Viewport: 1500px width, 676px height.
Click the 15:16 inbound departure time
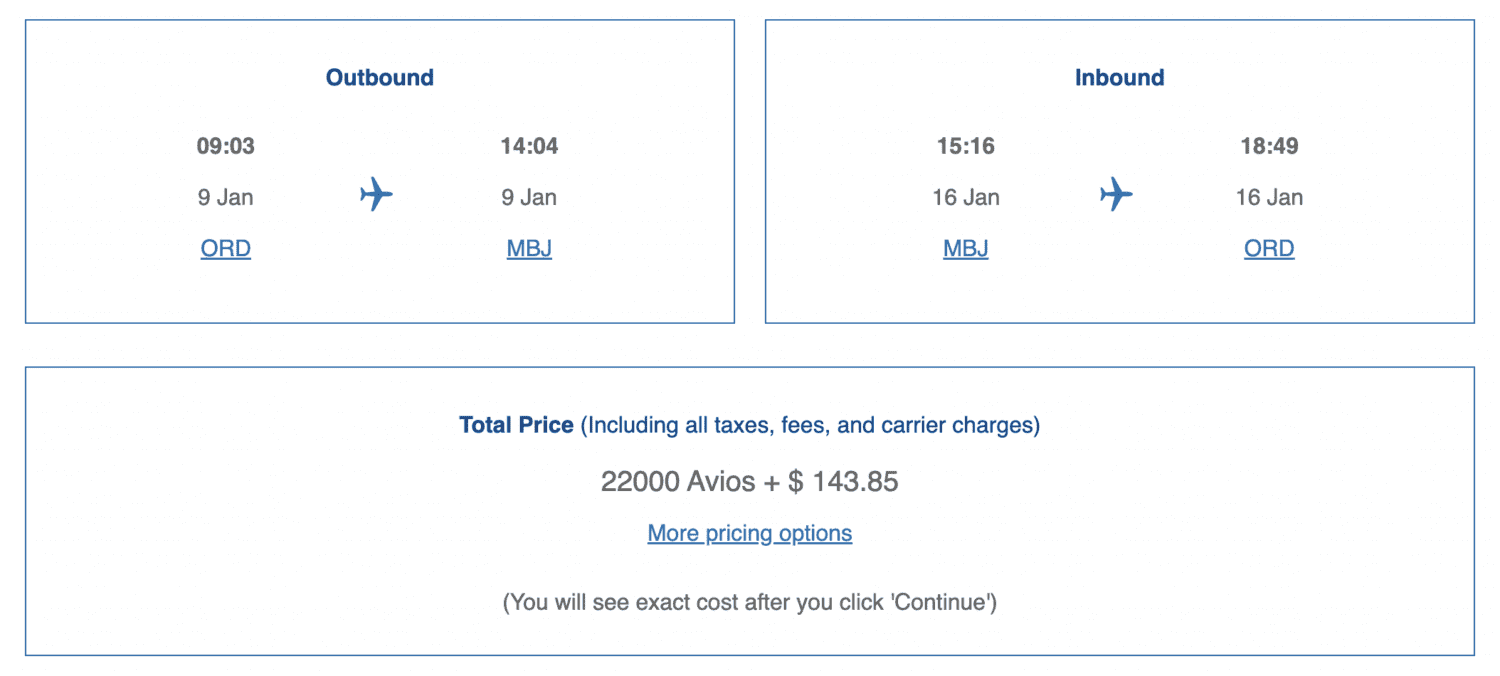click(x=964, y=146)
